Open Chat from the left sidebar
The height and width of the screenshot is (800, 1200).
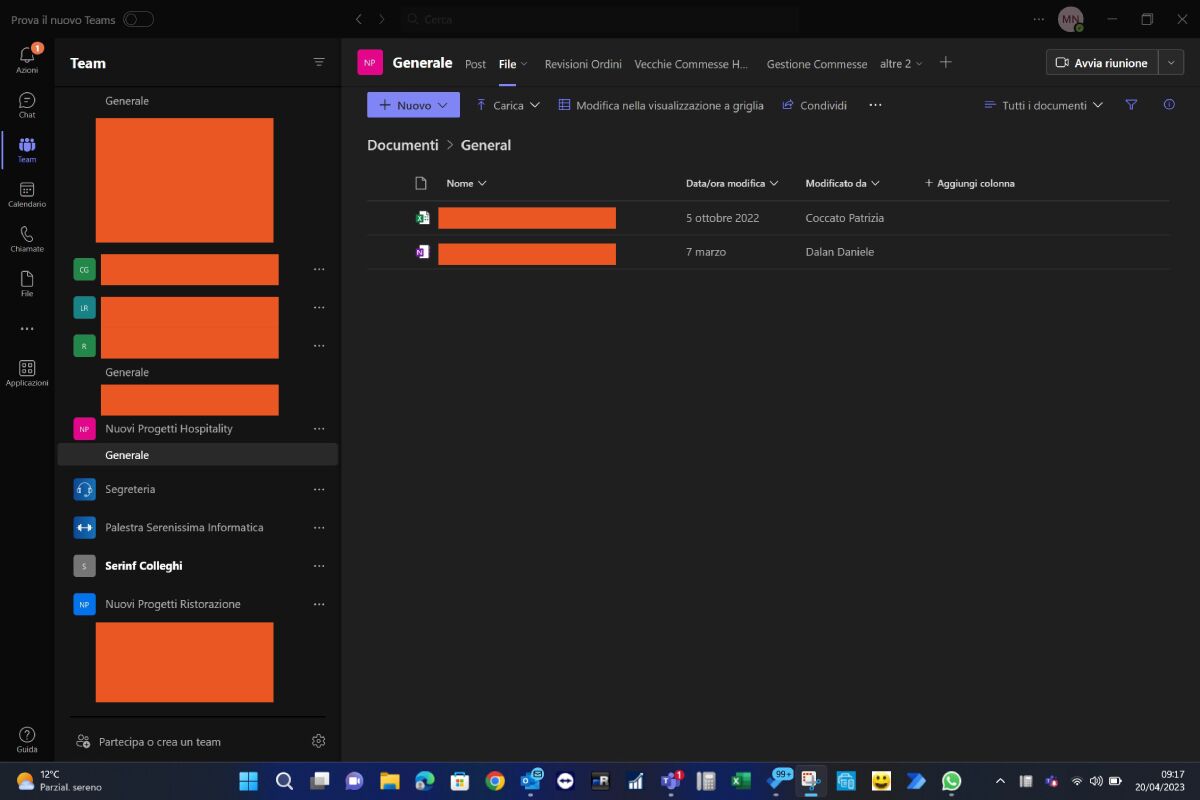tap(26, 104)
